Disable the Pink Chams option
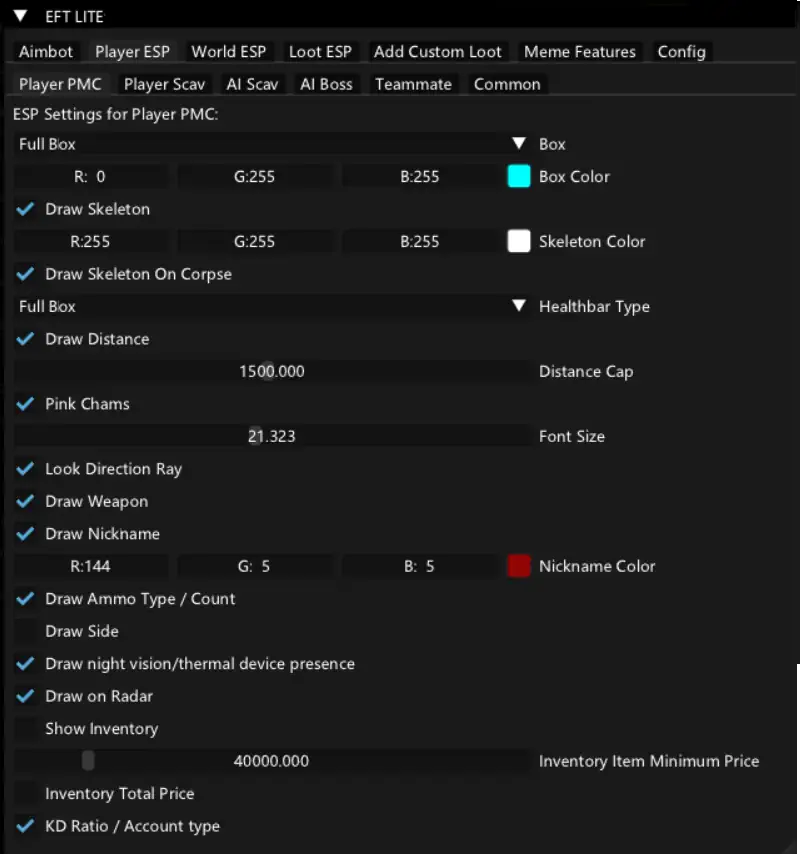Viewport: 800px width, 854px height. pyautogui.click(x=26, y=404)
